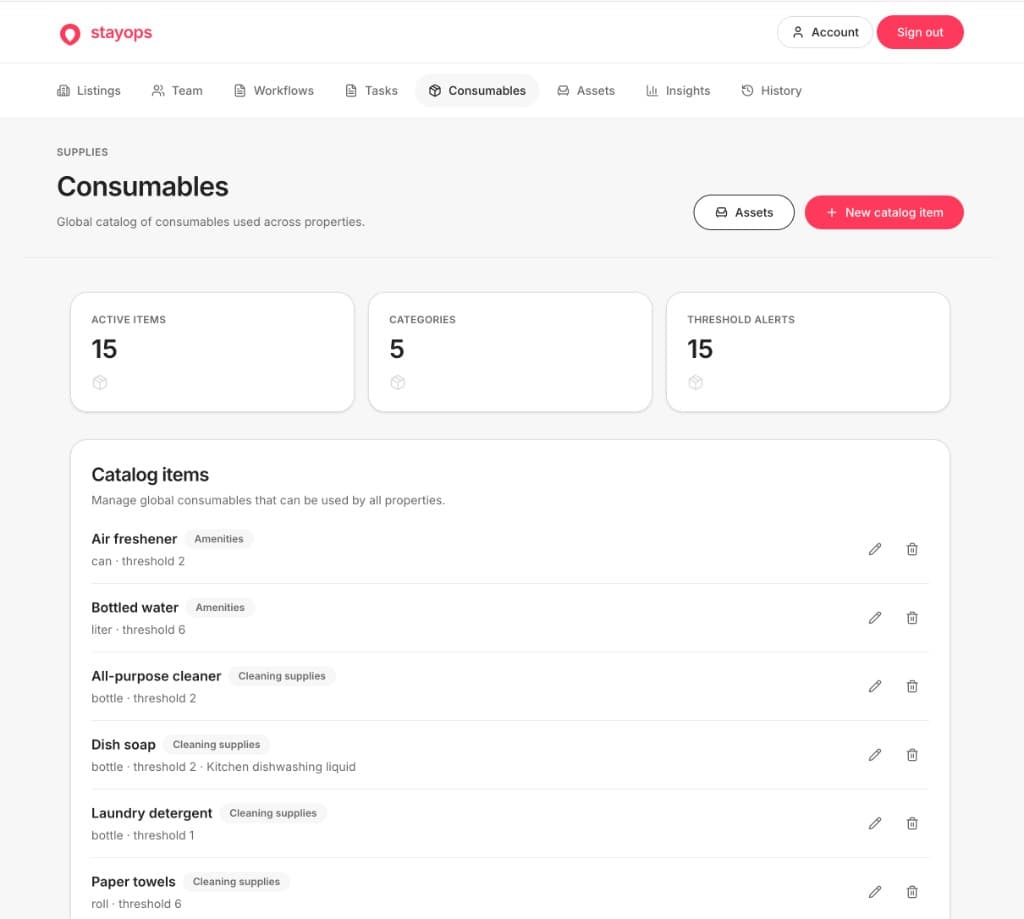The width and height of the screenshot is (1024, 919).
Task: Click the Dish soap item name
Action: click(x=123, y=745)
